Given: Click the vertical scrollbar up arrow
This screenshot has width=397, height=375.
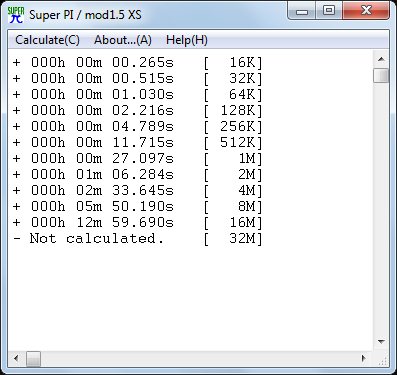Looking at the screenshot, I should coord(381,59).
